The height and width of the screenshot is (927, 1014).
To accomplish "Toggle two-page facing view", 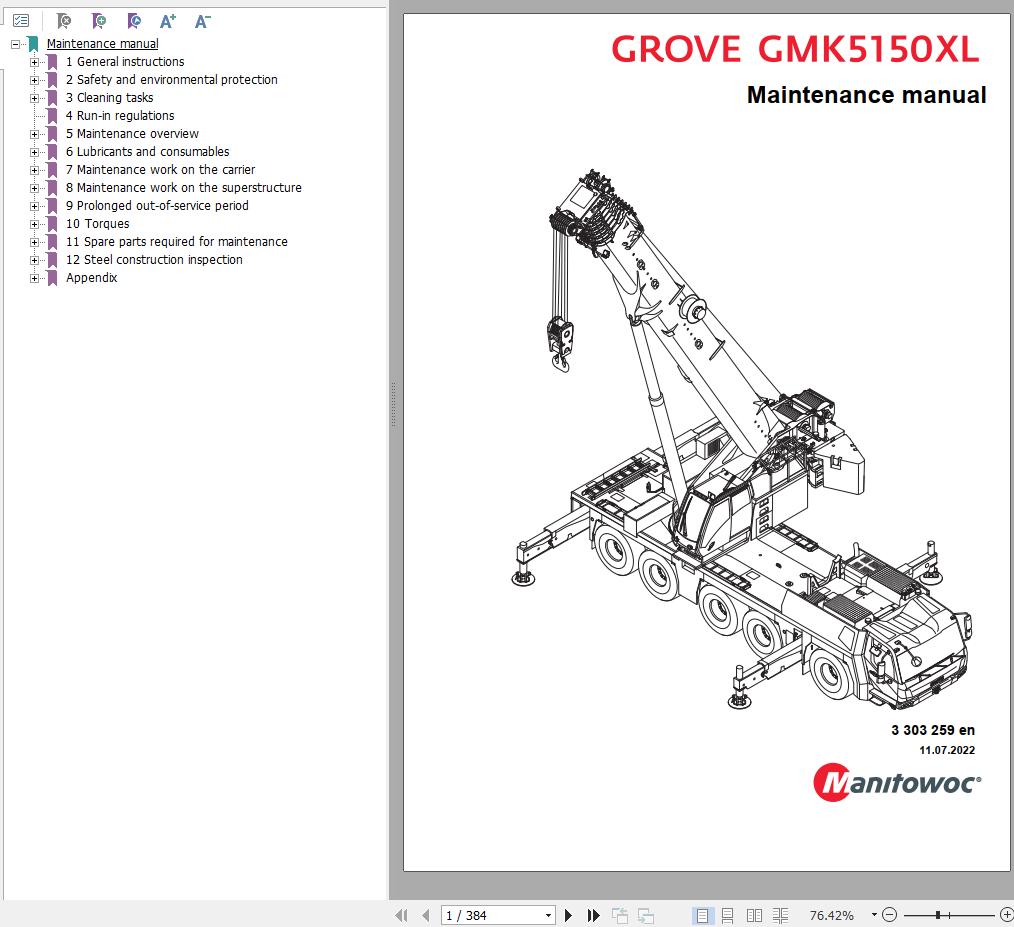I will click(x=754, y=915).
